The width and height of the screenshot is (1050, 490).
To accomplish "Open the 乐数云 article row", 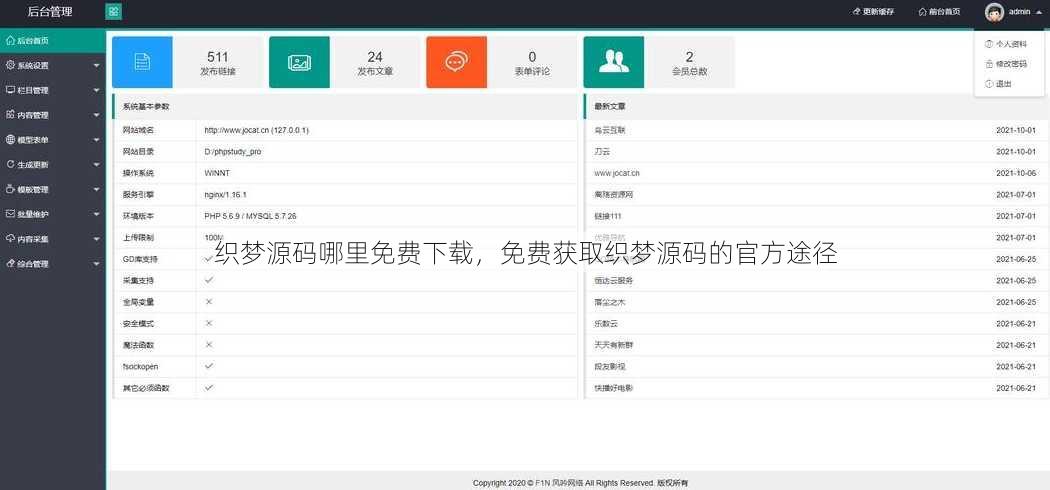I will [x=817, y=323].
